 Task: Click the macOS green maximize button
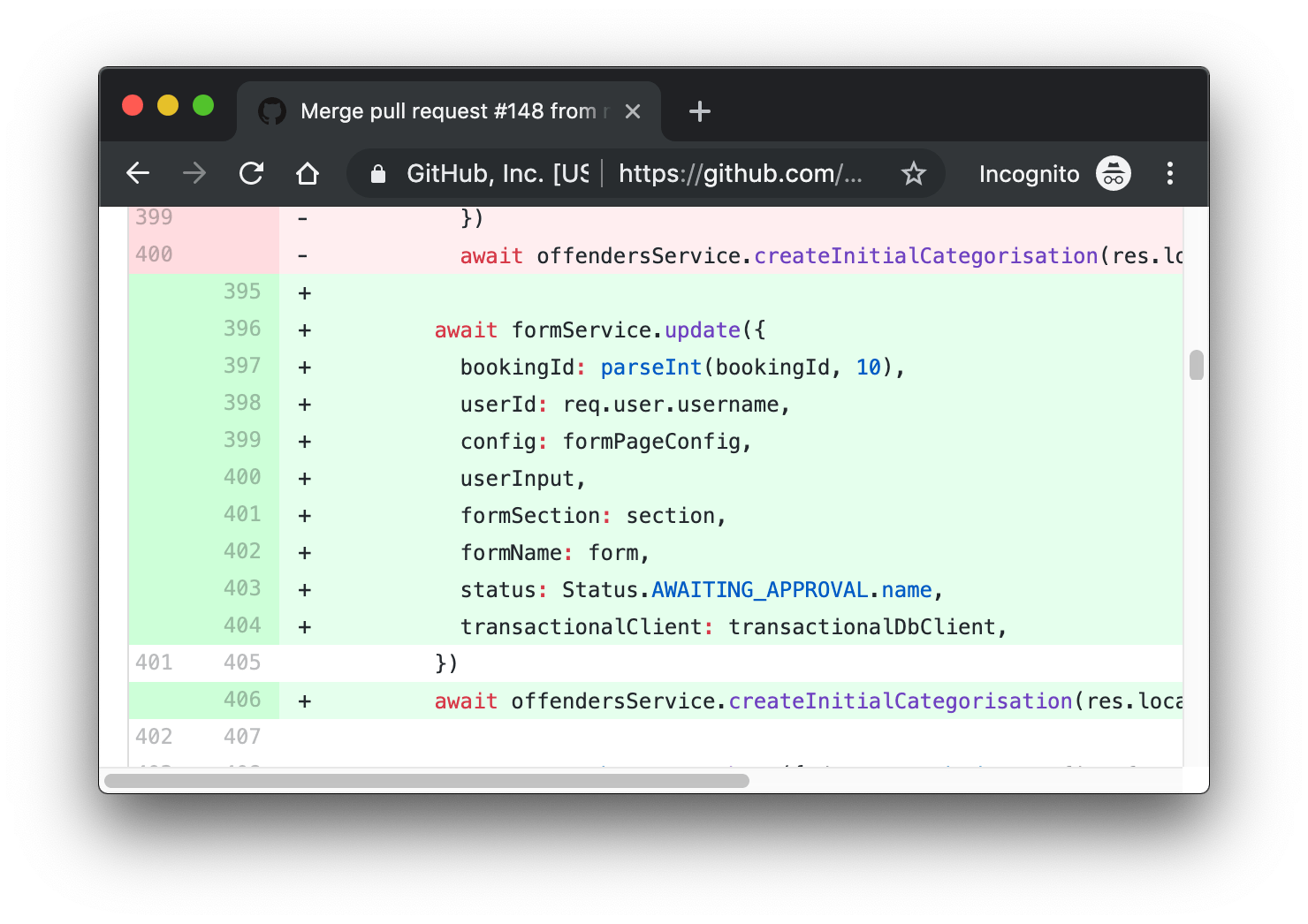pyautogui.click(x=203, y=105)
